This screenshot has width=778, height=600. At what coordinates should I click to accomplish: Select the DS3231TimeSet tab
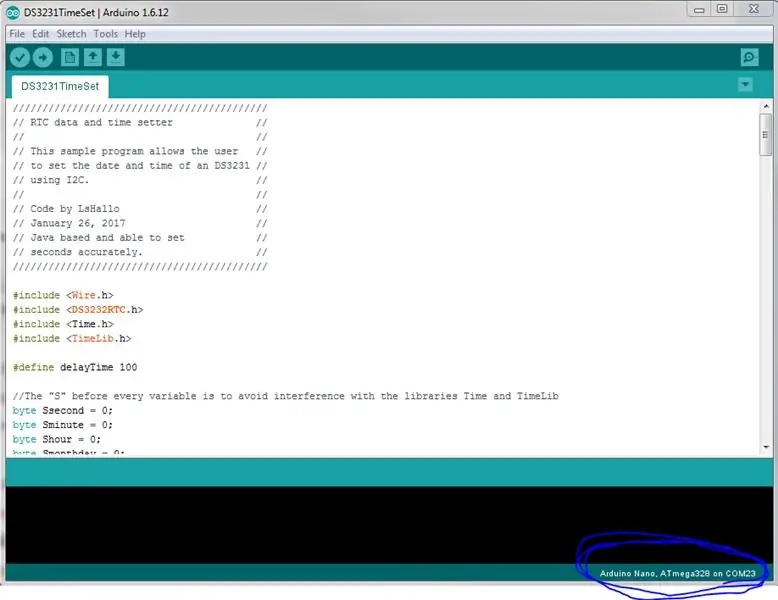(x=60, y=86)
